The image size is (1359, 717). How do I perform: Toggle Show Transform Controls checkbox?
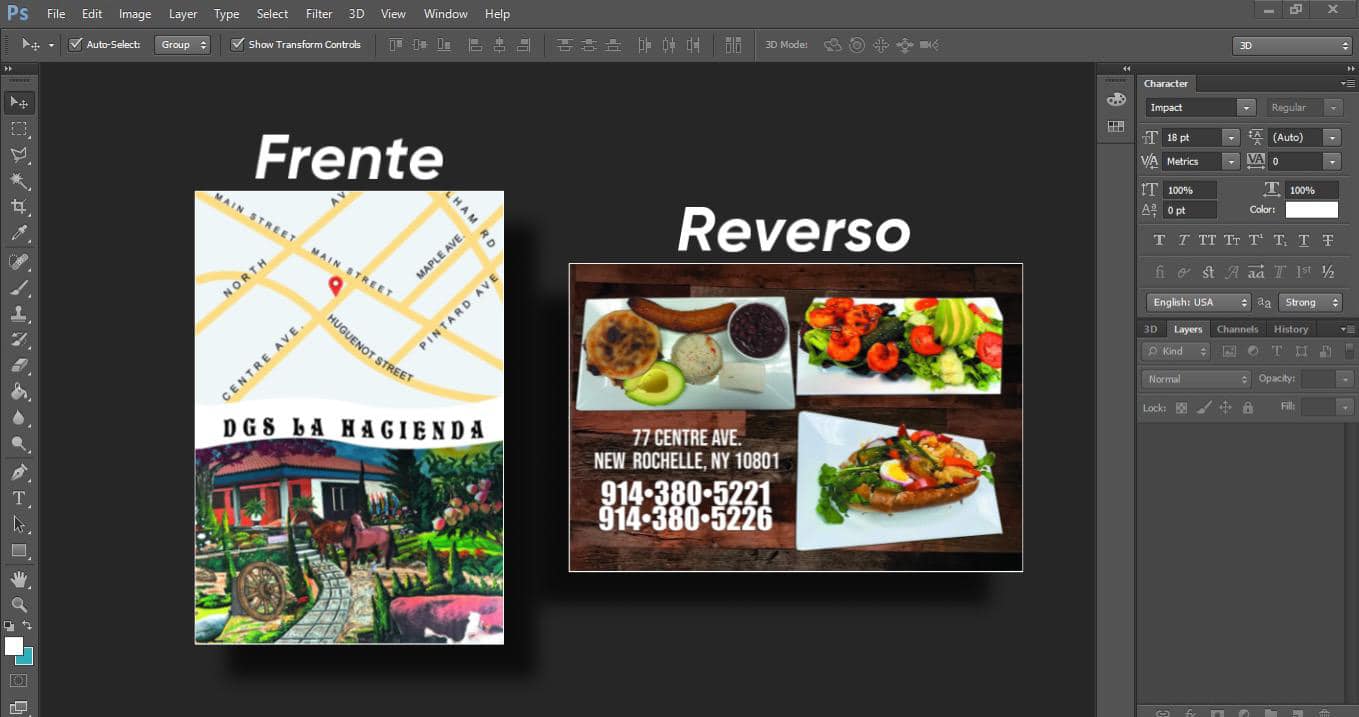click(x=237, y=45)
